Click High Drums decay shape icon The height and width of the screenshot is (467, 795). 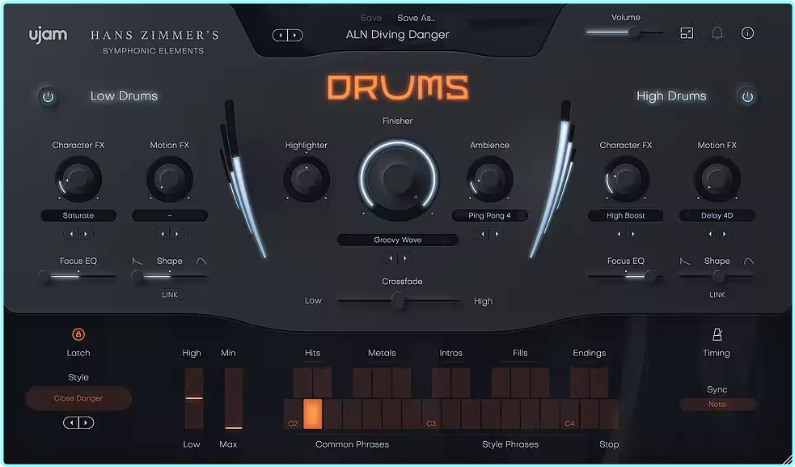[685, 261]
